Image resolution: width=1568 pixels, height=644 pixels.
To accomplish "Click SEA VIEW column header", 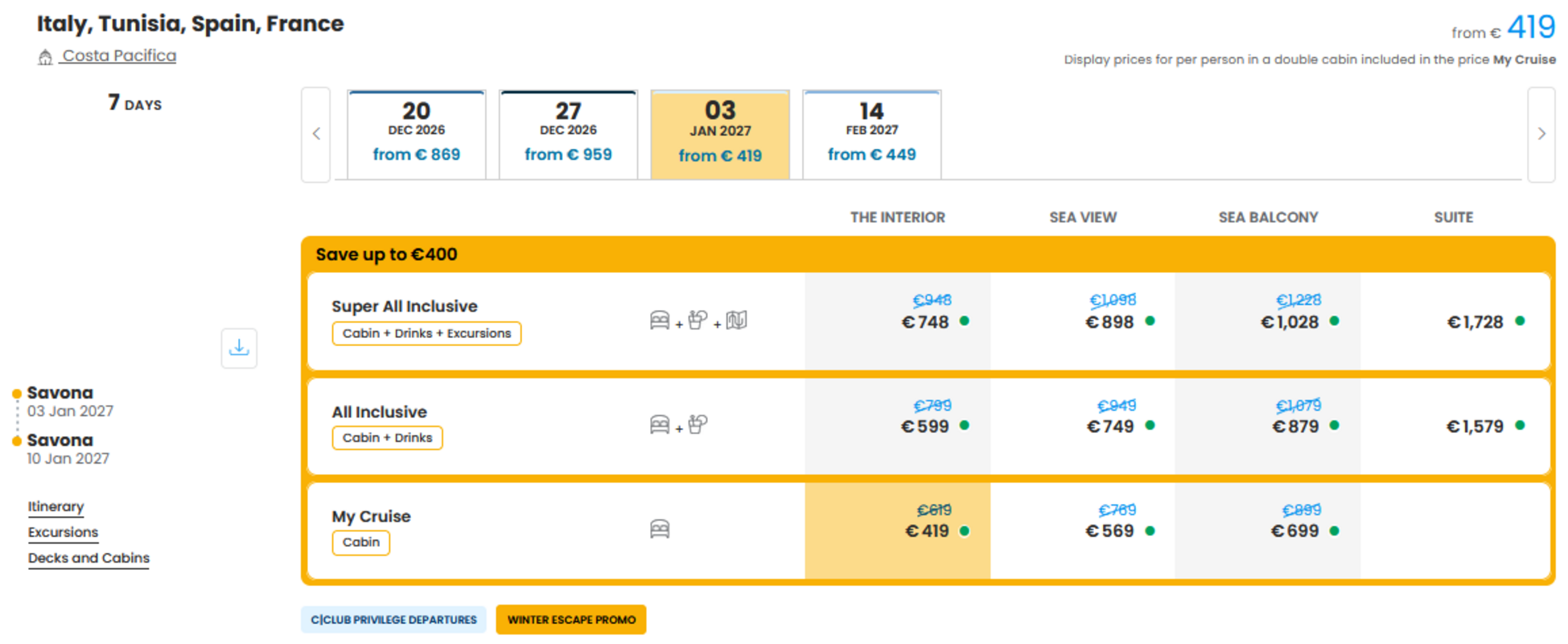I will 1083,217.
